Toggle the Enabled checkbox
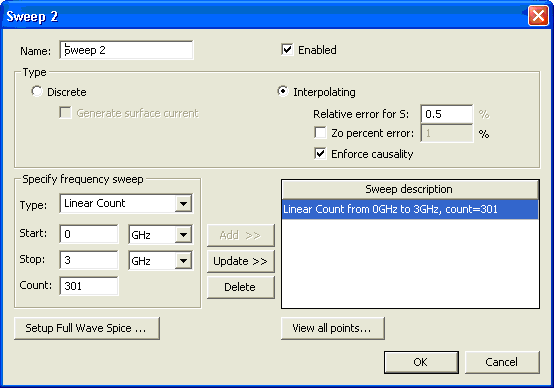Image resolution: width=554 pixels, height=388 pixels. click(x=287, y=50)
